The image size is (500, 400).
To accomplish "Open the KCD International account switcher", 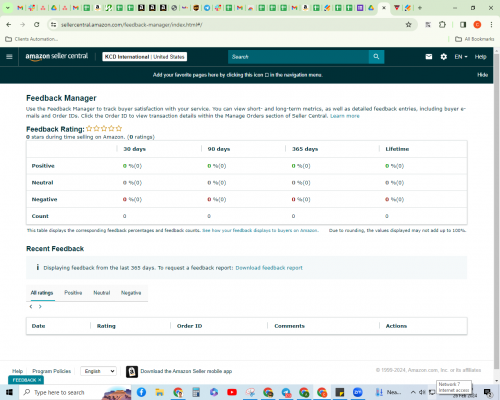I will click(x=145, y=57).
